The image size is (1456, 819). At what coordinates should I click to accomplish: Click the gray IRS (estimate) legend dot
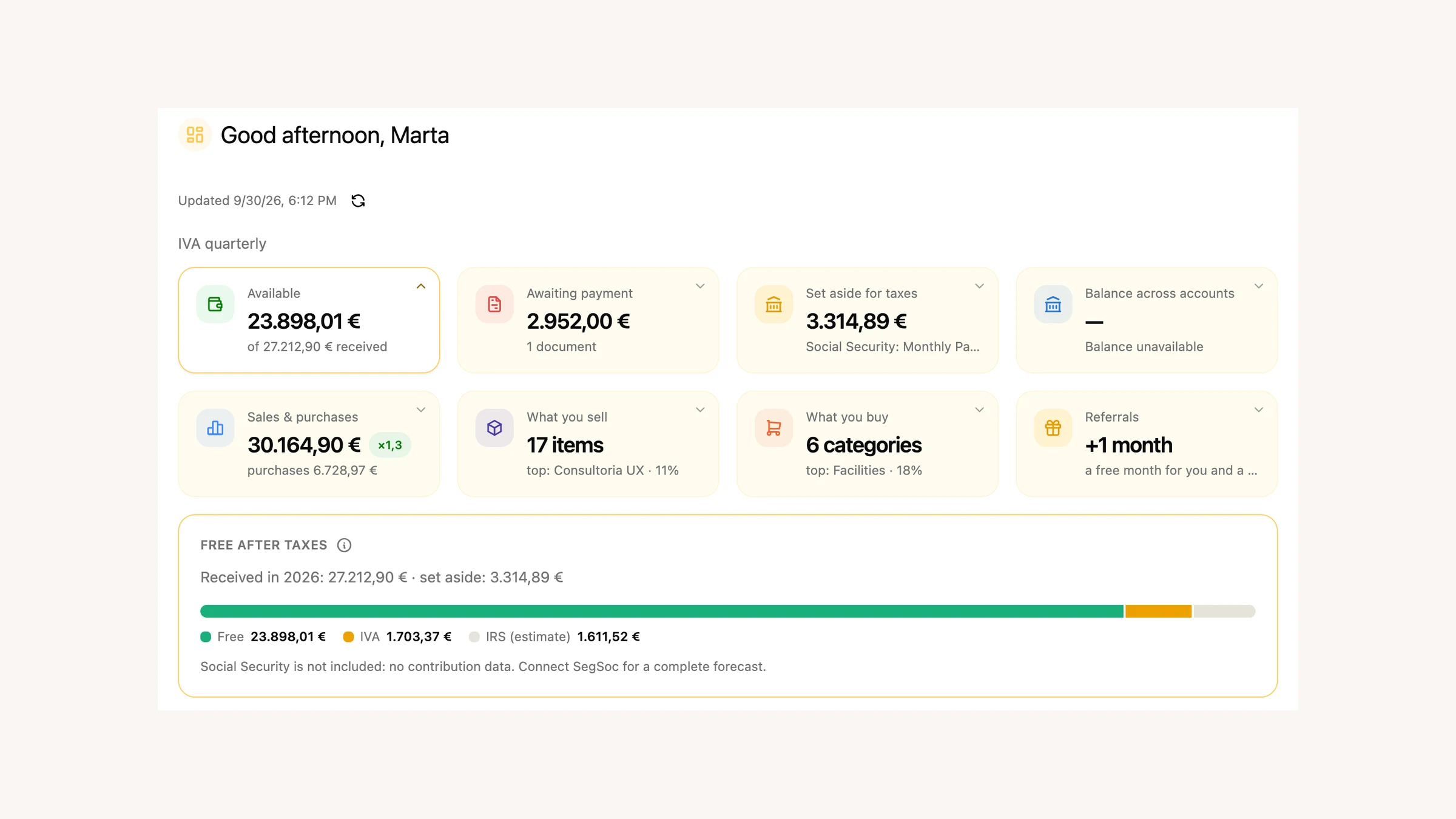(x=474, y=637)
